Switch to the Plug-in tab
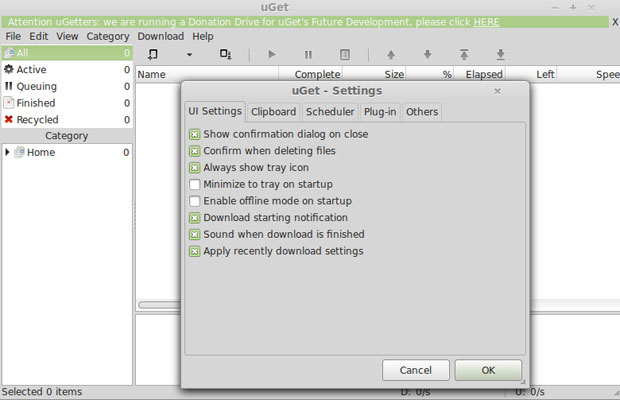Viewport: 620px width, 400px height. tap(380, 112)
